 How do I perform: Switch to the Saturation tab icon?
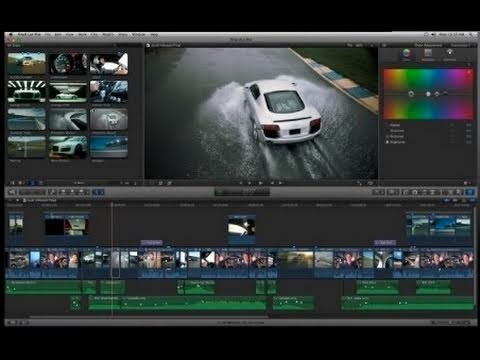coord(428,54)
